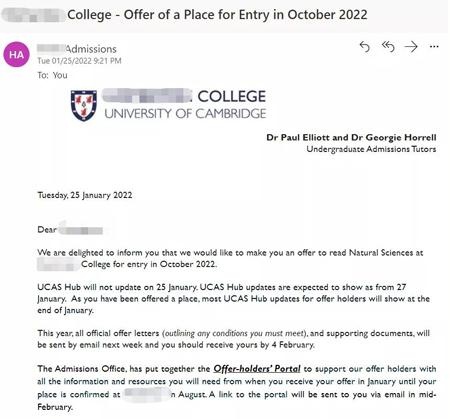Click the Reply All double-arrow icon
450x419 pixels.
coord(388,47)
